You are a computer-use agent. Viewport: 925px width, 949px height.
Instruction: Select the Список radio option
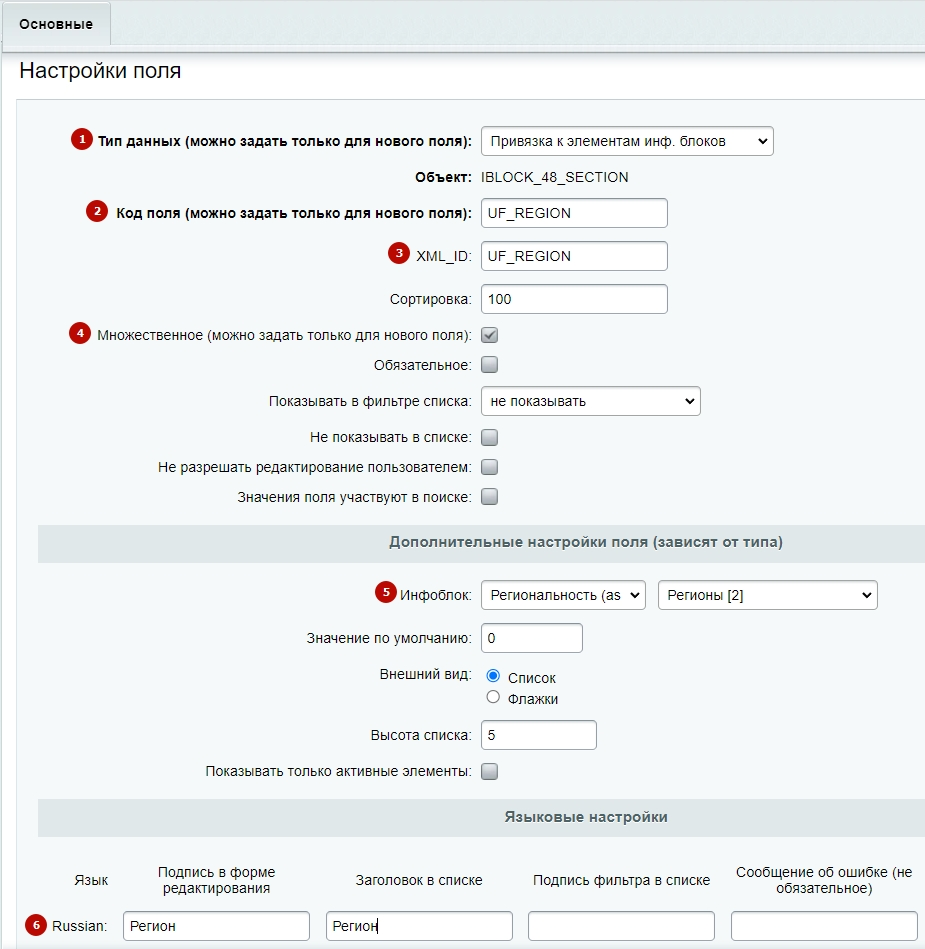point(493,675)
